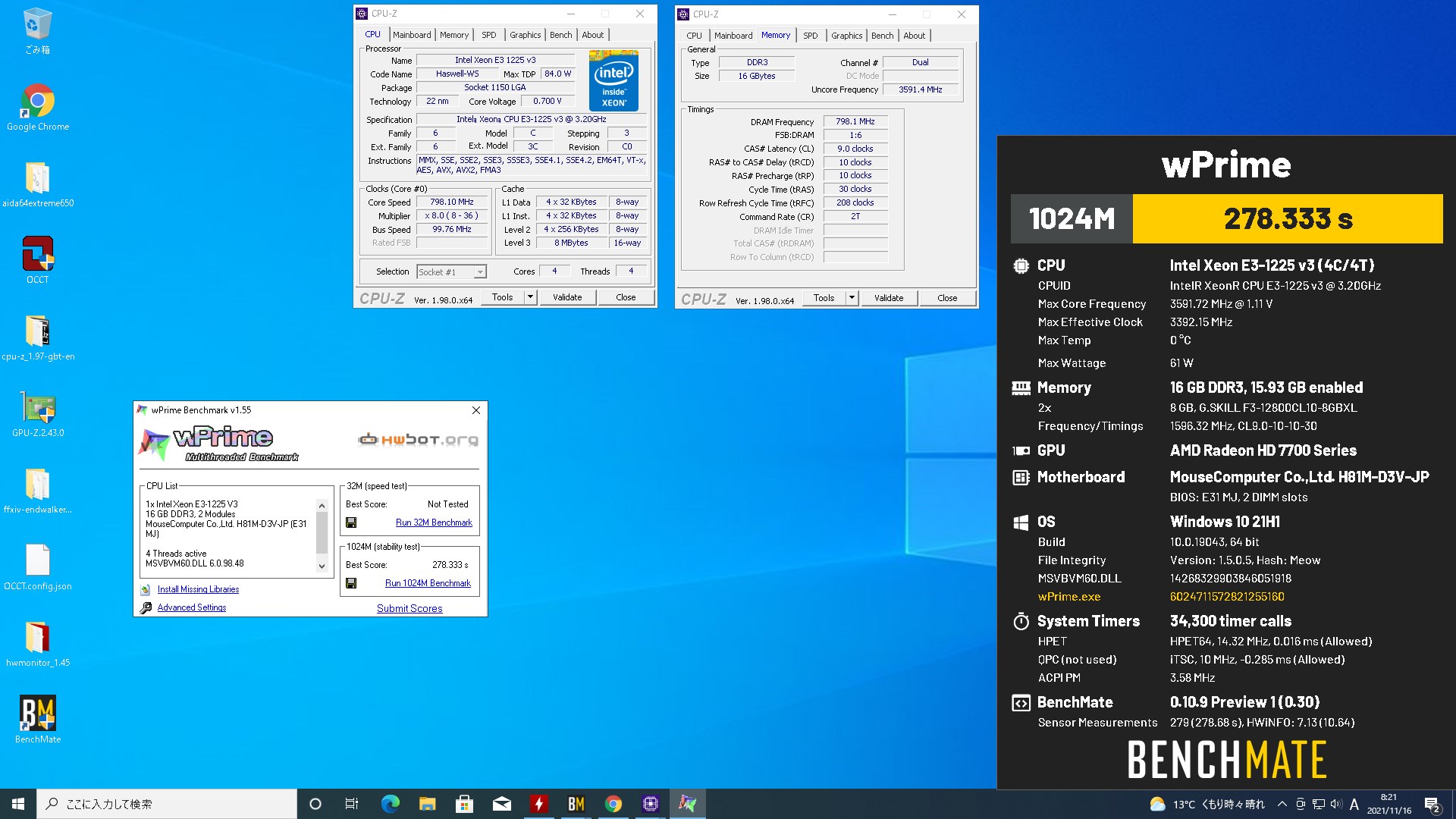Show hidden system tray icons
The width and height of the screenshot is (1456, 819).
[x=1282, y=804]
